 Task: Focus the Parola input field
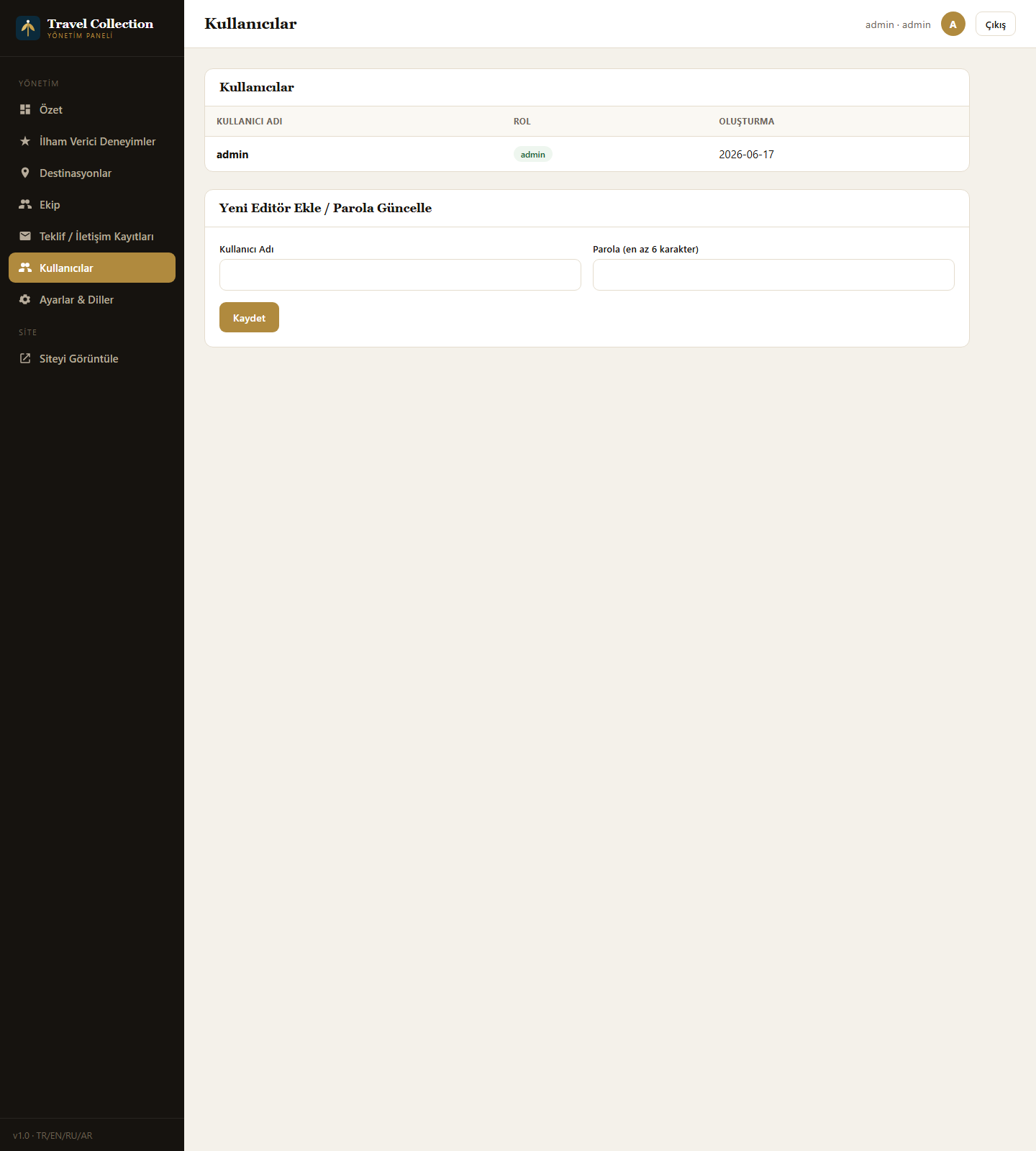[x=773, y=275]
